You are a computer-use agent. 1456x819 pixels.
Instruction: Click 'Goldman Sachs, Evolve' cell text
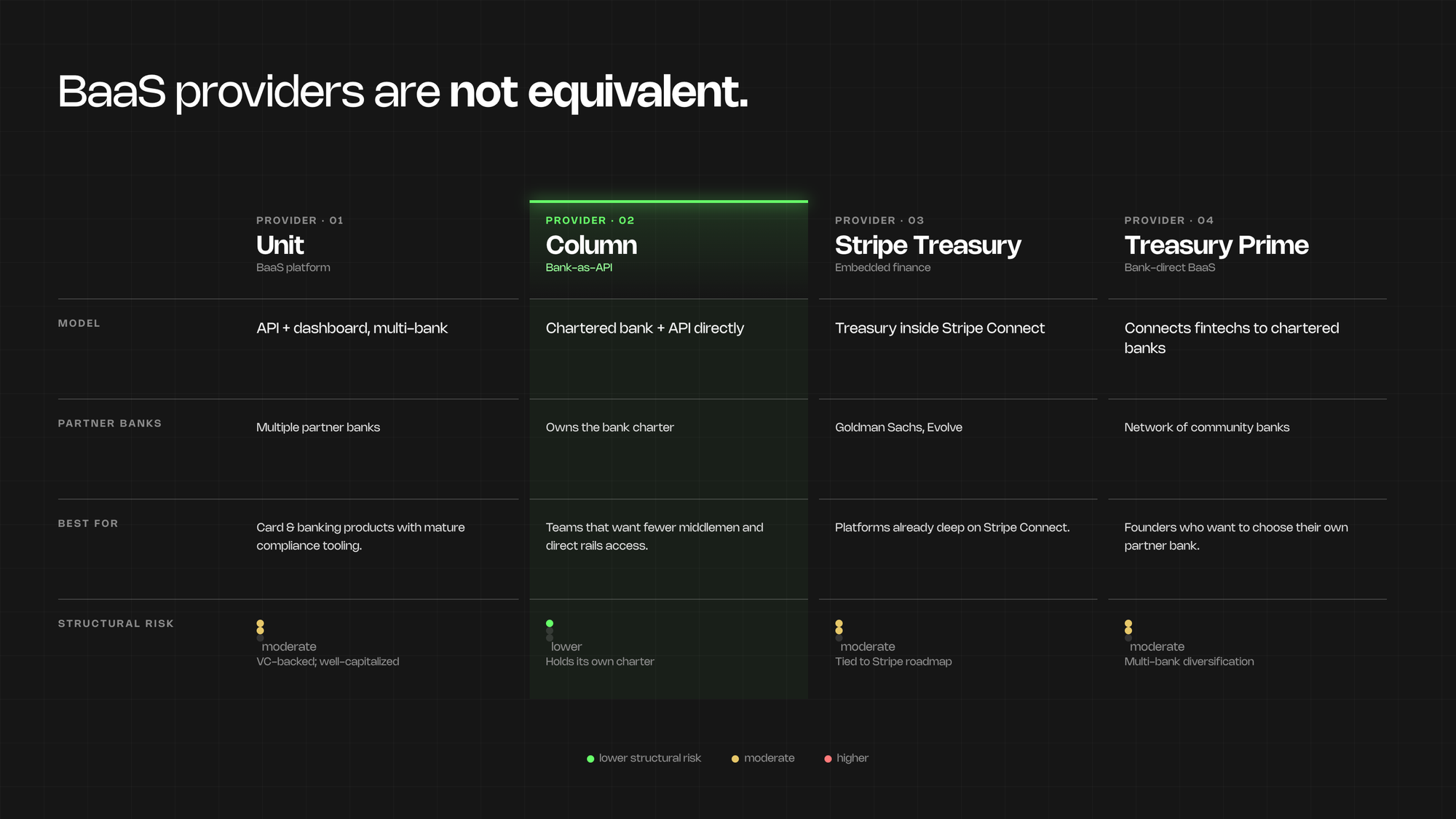click(898, 427)
